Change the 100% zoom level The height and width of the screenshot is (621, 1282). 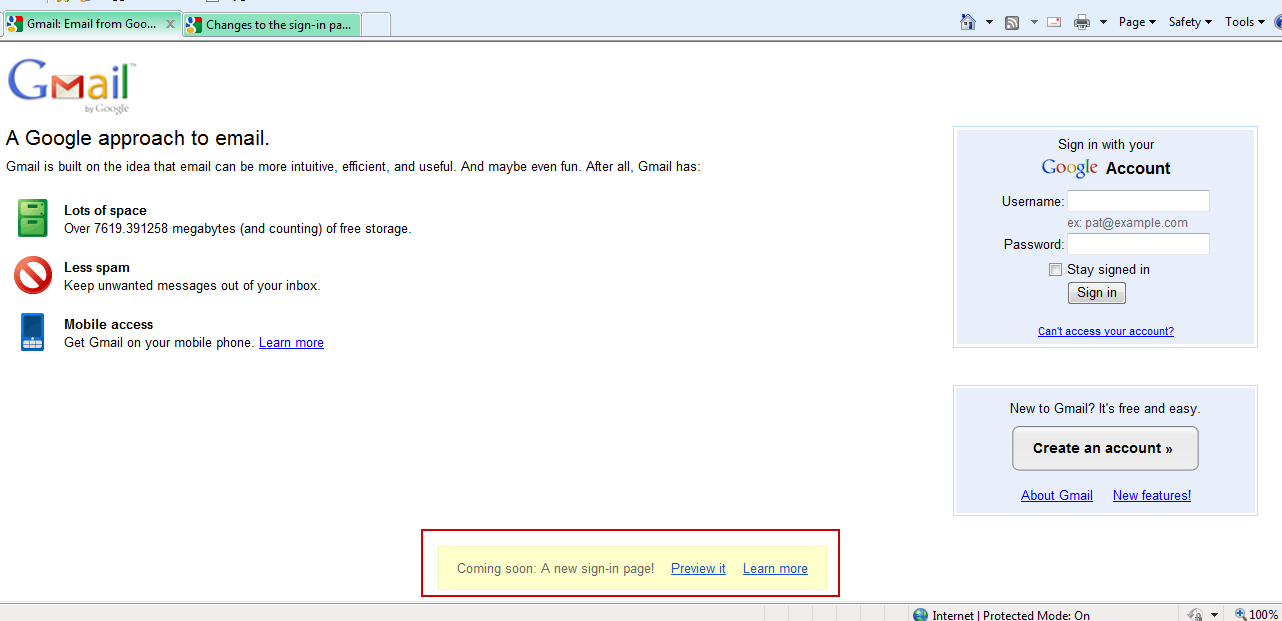pos(1264,615)
